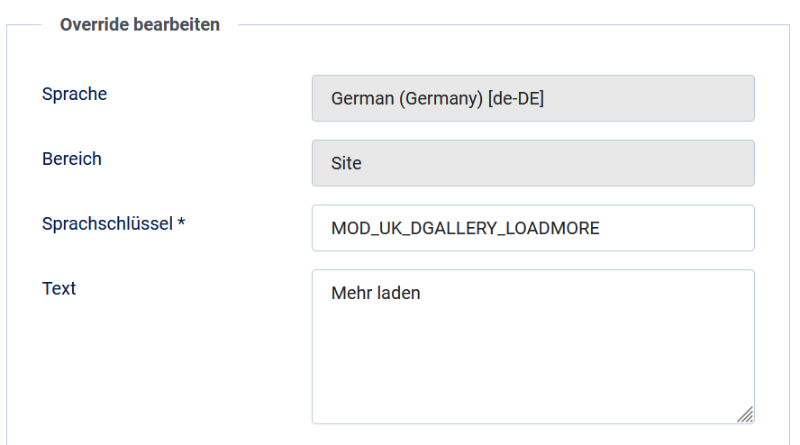Click the "Sprachschlüssel" label
Viewport: 800px width, 445px height.
click(108, 224)
